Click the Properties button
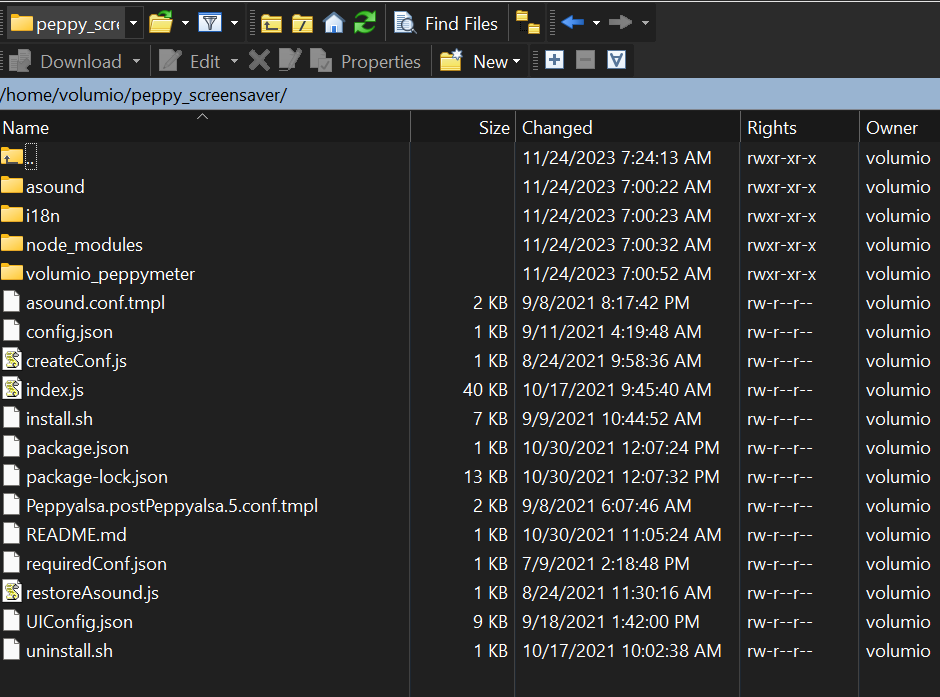This screenshot has width=940, height=697. coord(365,61)
